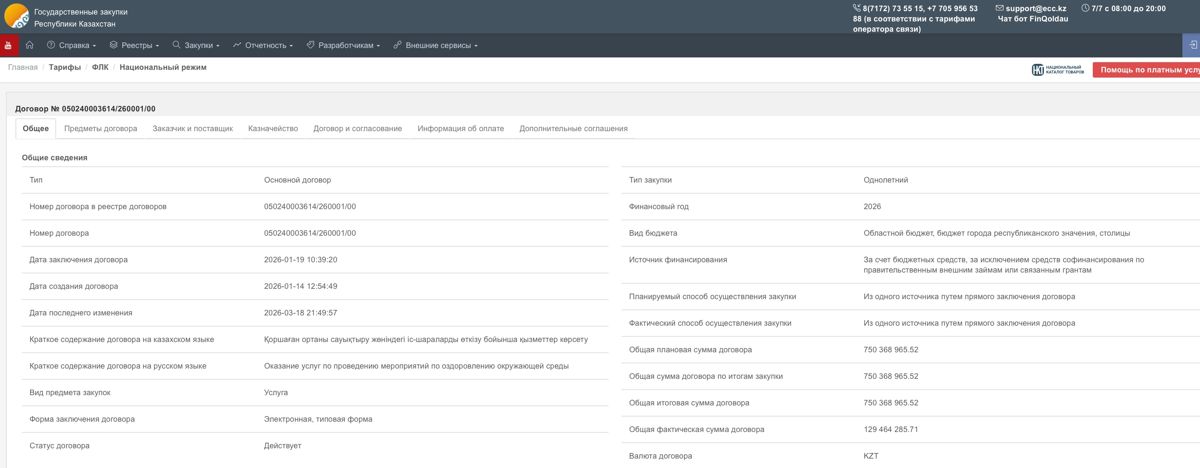1200x468 pixels.
Task: Open the Заказчик и поставщик tab
Action: point(192,128)
